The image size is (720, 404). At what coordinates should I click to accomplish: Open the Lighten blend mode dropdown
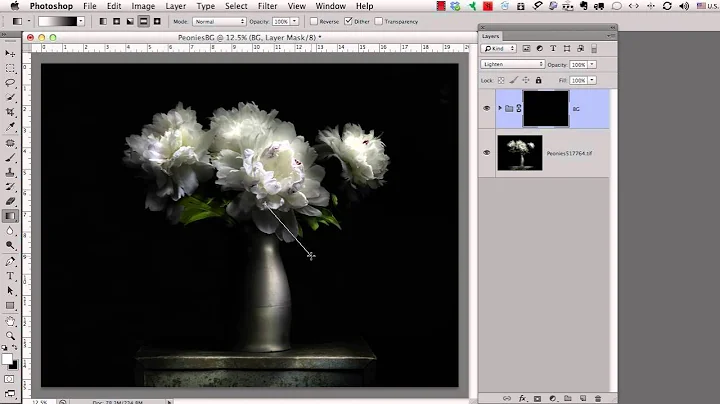pyautogui.click(x=513, y=64)
